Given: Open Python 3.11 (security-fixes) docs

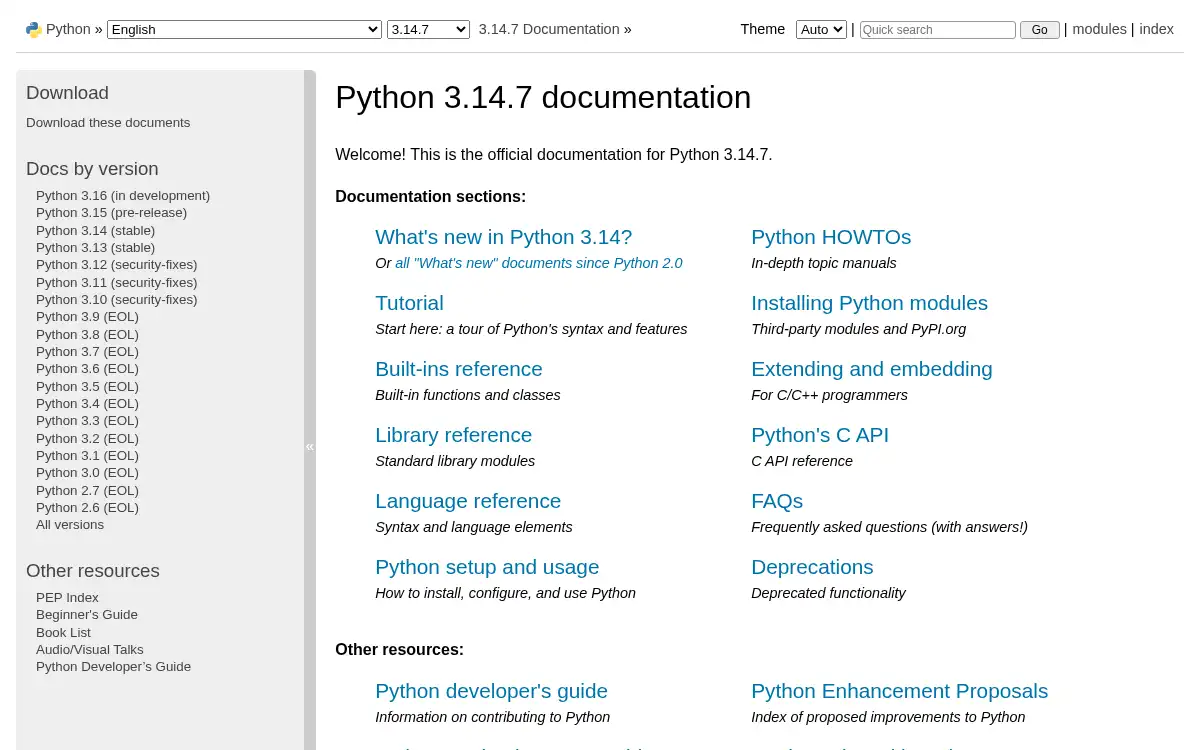Looking at the screenshot, I should 117,283.
